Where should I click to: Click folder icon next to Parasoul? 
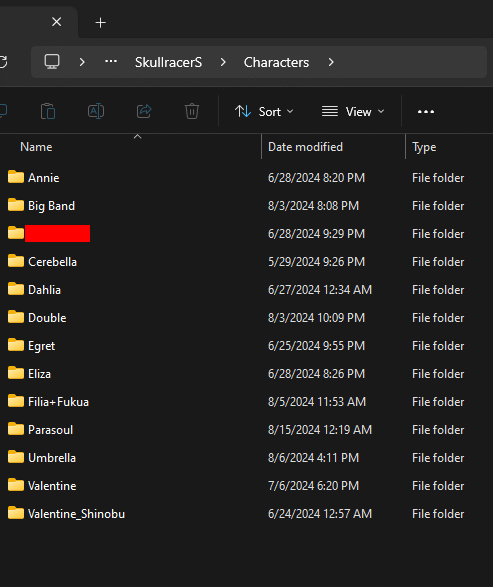coord(16,429)
